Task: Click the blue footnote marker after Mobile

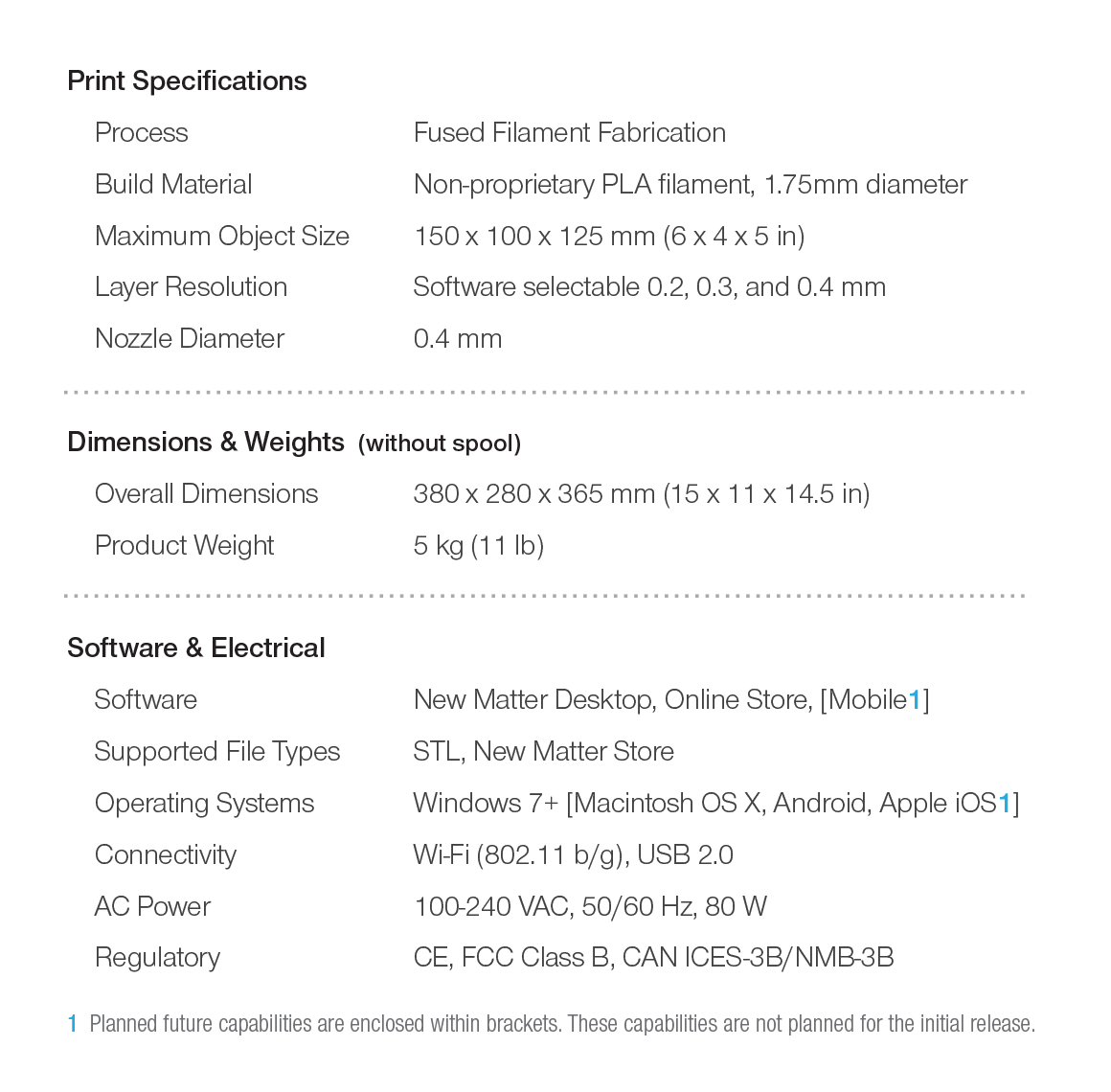Action: [915, 700]
